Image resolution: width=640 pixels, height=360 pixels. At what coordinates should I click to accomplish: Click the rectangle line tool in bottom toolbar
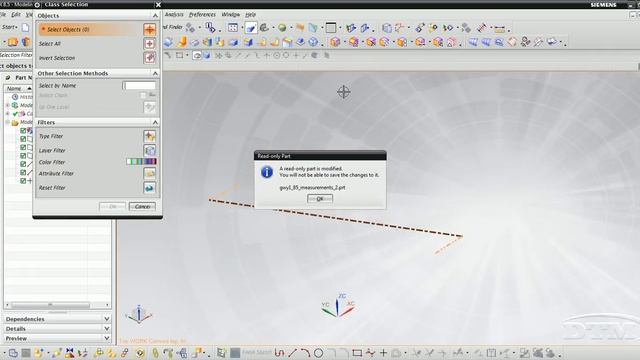(357, 353)
